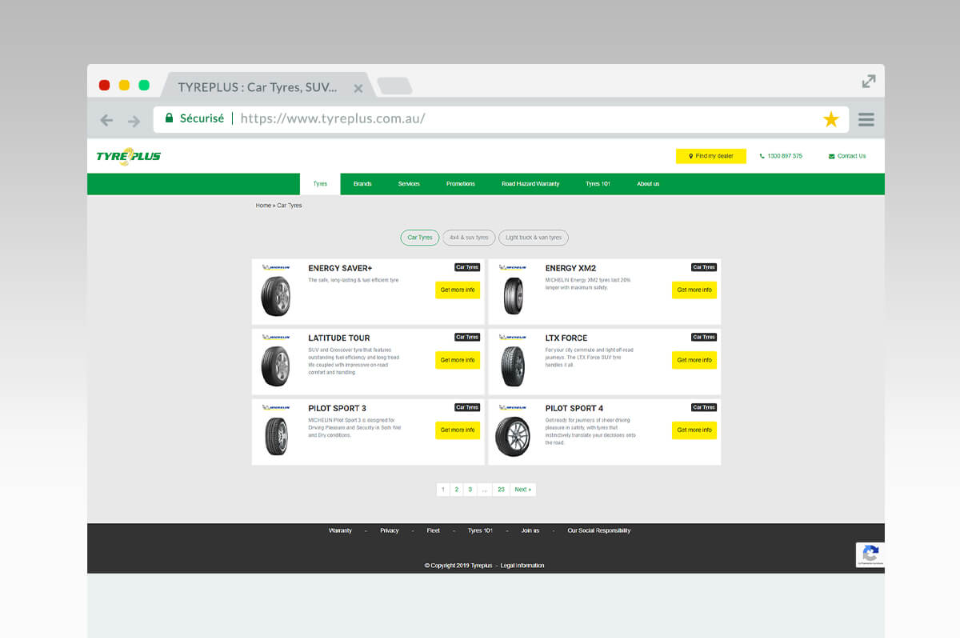Click the PILOT SPORT 4 title
Screen dimensions: 960x638
574,408
